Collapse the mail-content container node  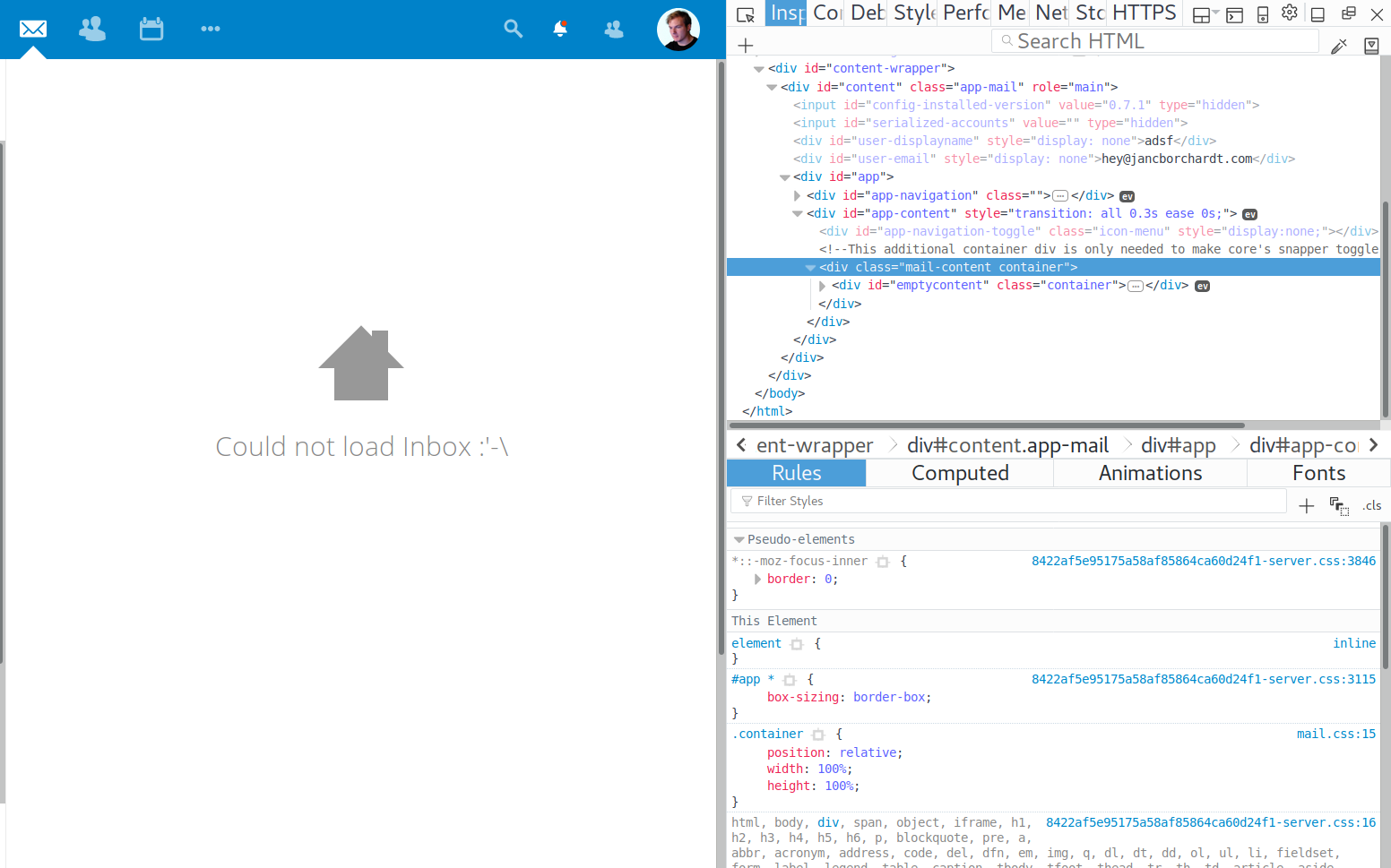(811, 268)
